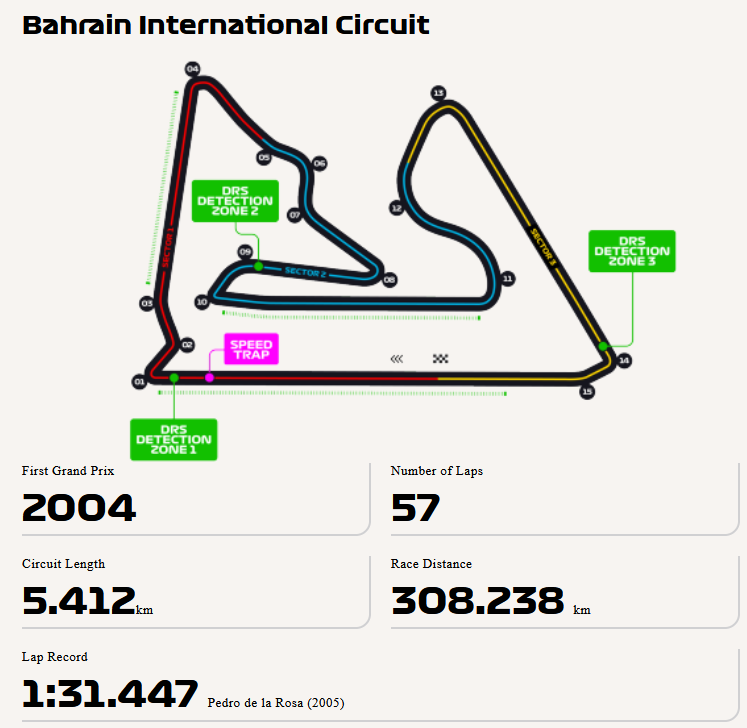Click the 308.238 race distance value
Screen dimensions: 747x728
click(478, 600)
